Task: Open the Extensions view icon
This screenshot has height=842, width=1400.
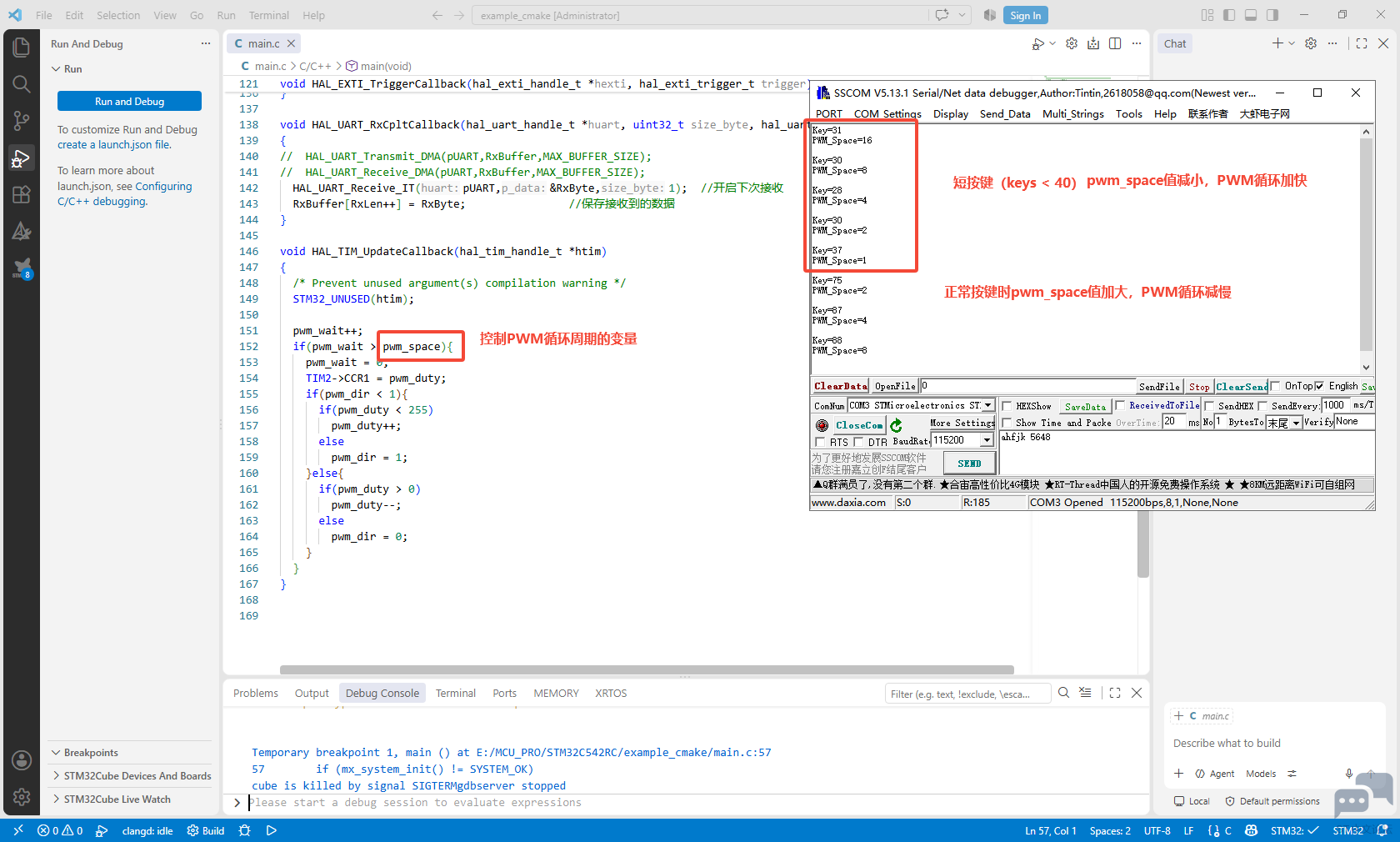Action: point(22,194)
